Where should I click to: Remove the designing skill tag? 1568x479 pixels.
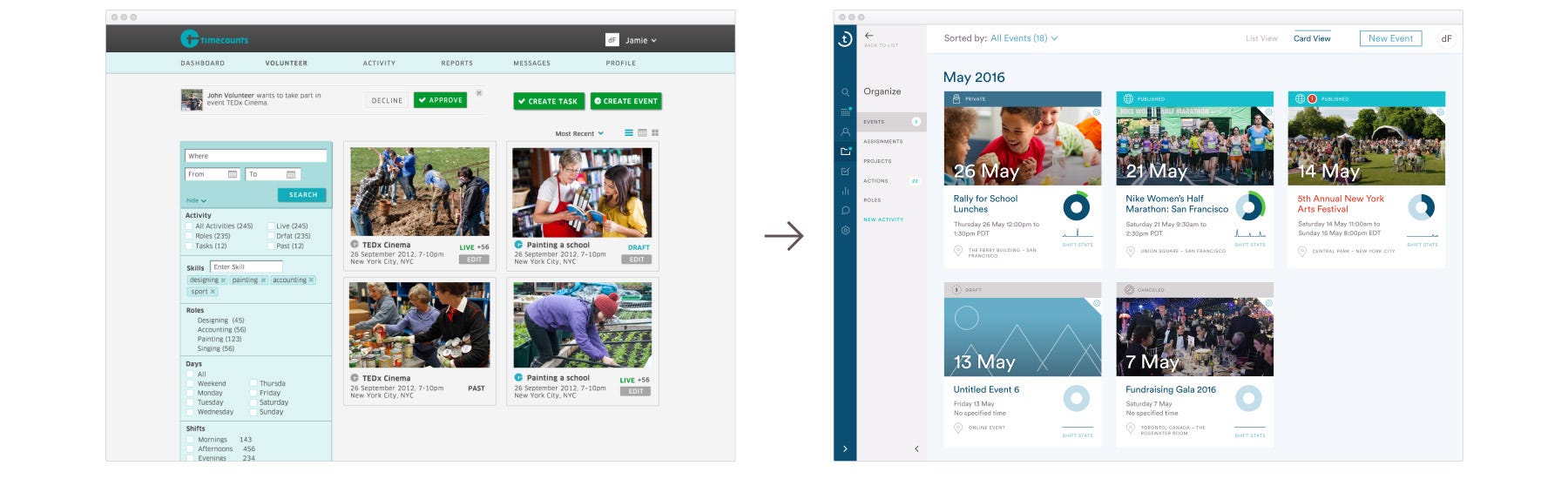point(223,280)
